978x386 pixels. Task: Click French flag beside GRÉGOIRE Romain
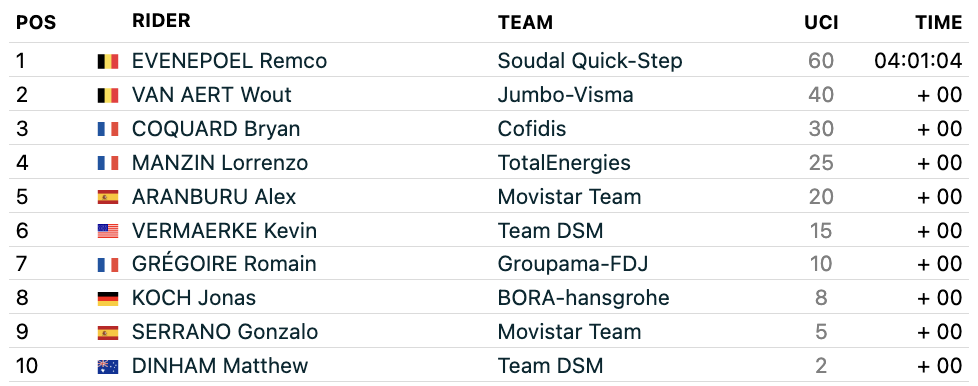pyautogui.click(x=108, y=265)
